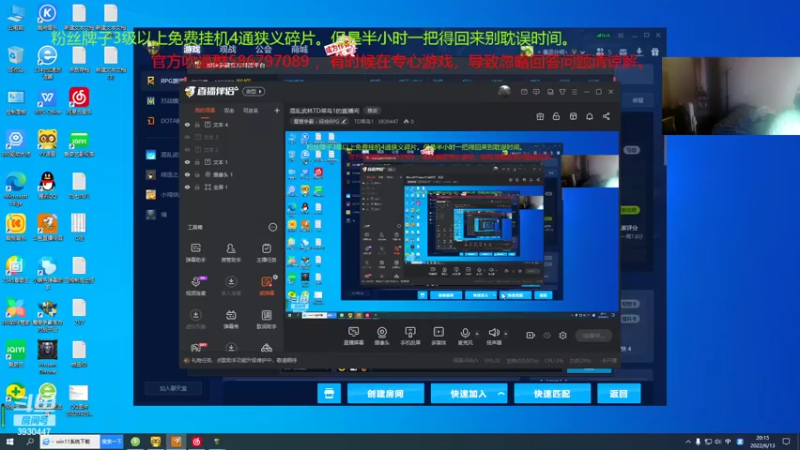Image resolution: width=800 pixels, height=450 pixels.
Task: Open the 歌词助手 tool
Action: coord(266,319)
